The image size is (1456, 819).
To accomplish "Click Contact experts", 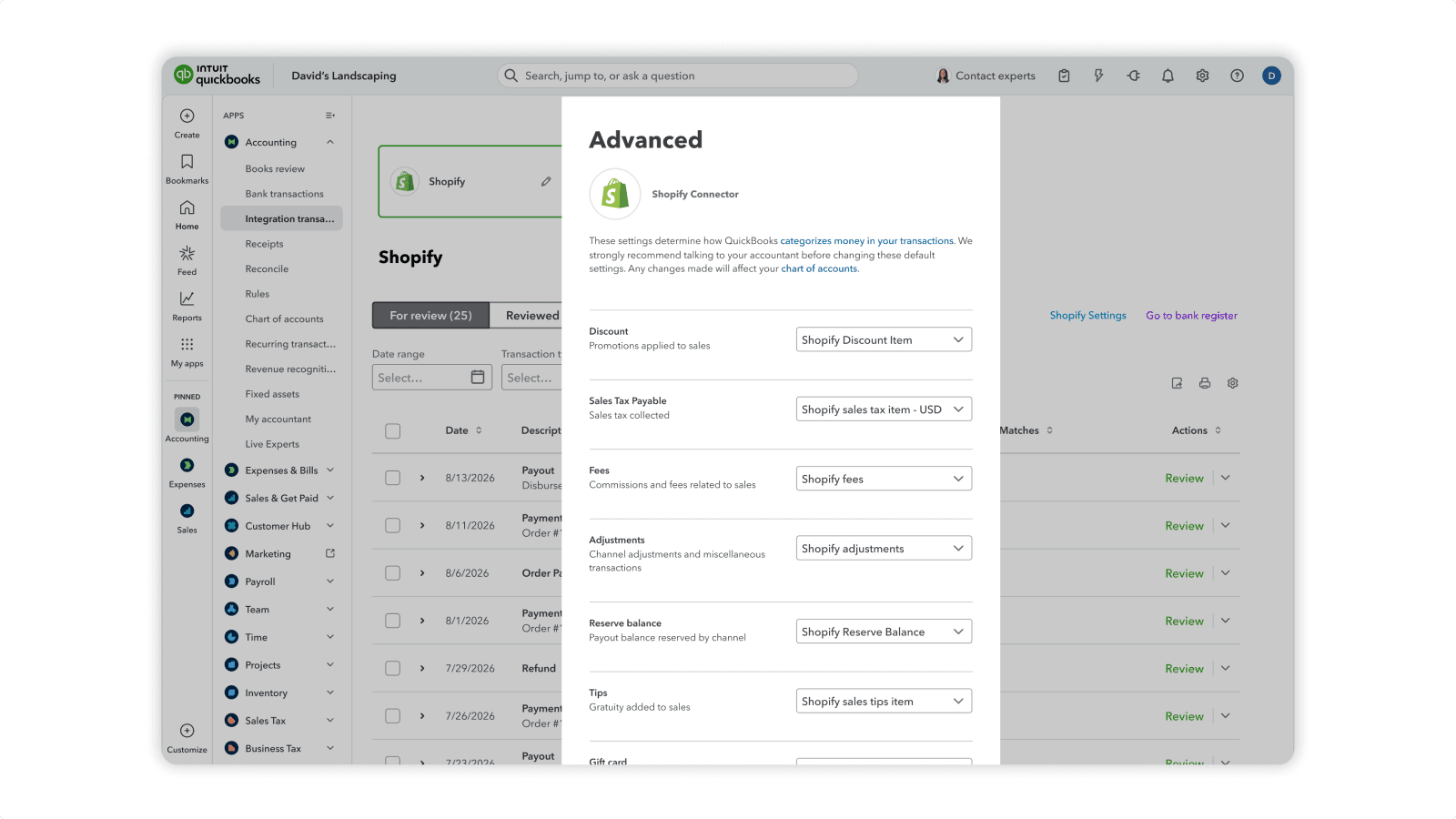I will (x=986, y=76).
